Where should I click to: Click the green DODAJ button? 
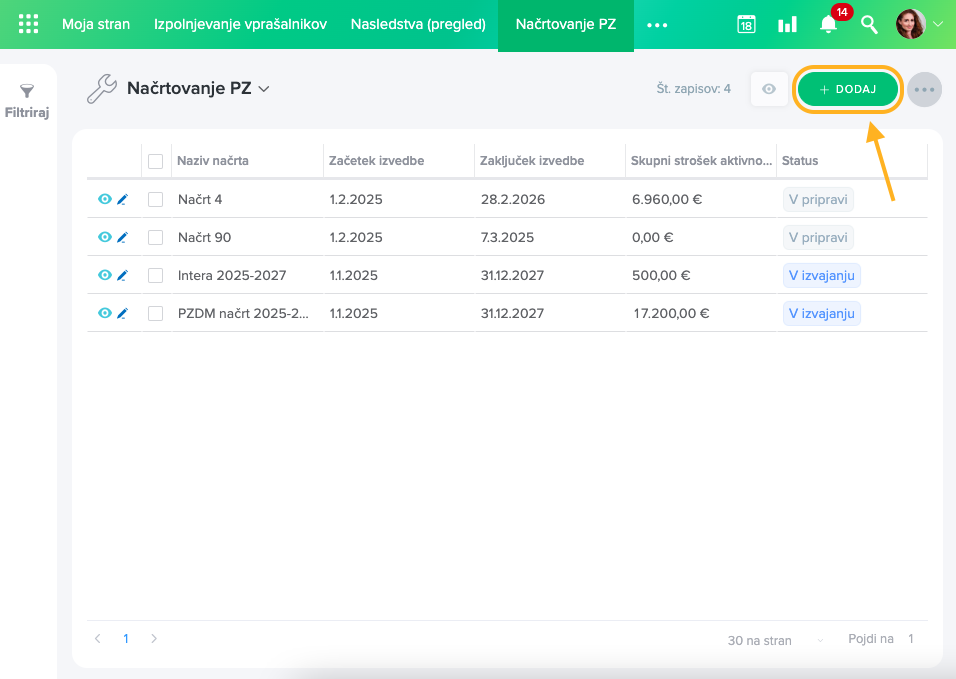(x=848, y=89)
